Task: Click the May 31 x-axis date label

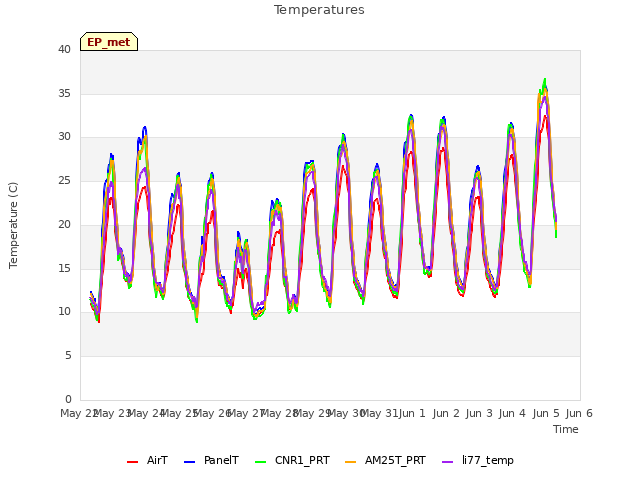Action: [x=378, y=413]
